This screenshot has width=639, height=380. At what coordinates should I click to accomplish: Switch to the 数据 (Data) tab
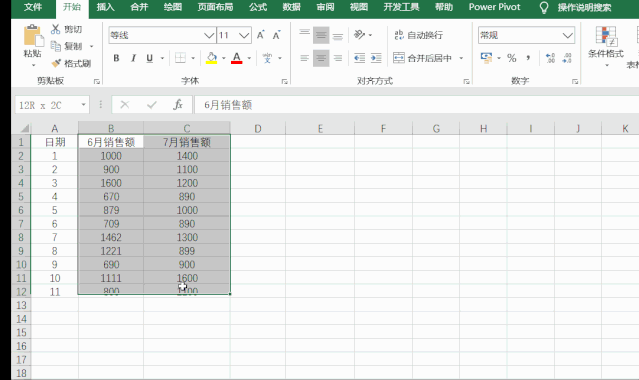pyautogui.click(x=291, y=7)
